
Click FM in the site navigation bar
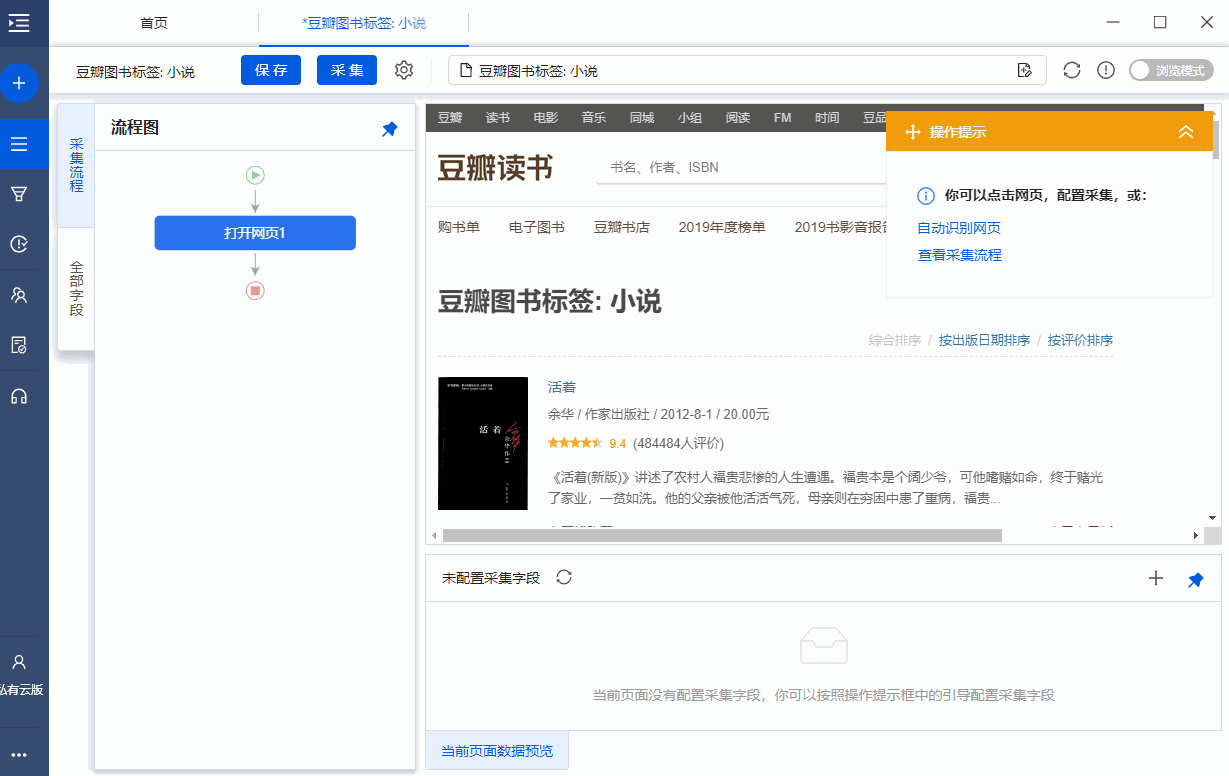click(x=782, y=118)
